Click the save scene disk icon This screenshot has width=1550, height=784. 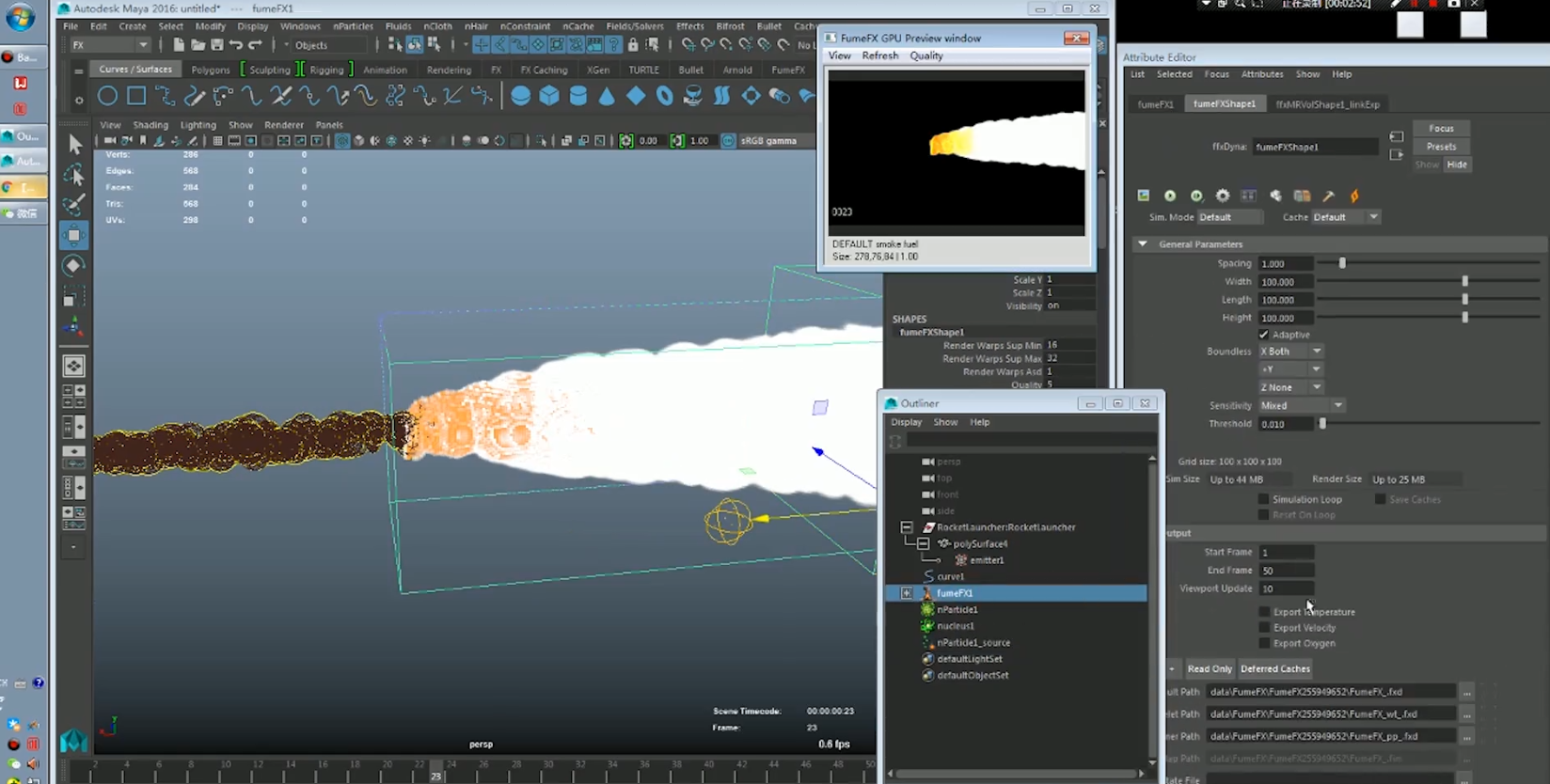(216, 44)
